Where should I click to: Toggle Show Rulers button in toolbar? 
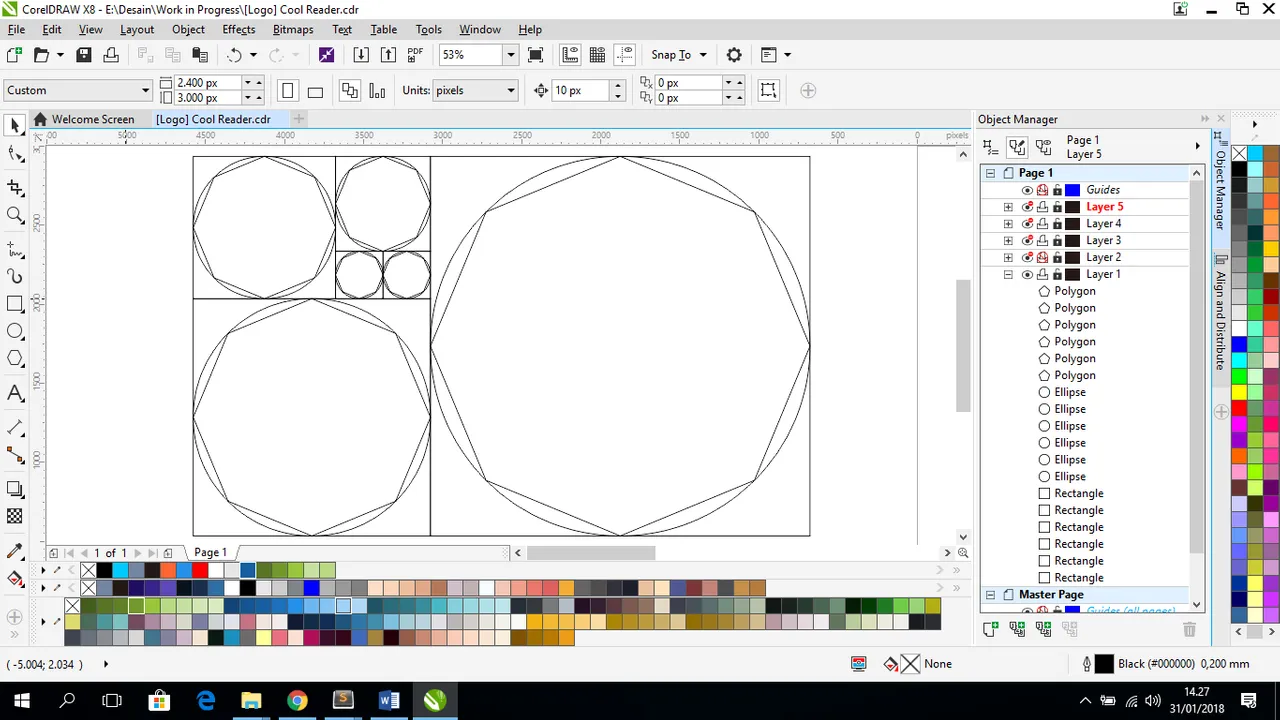pos(570,55)
